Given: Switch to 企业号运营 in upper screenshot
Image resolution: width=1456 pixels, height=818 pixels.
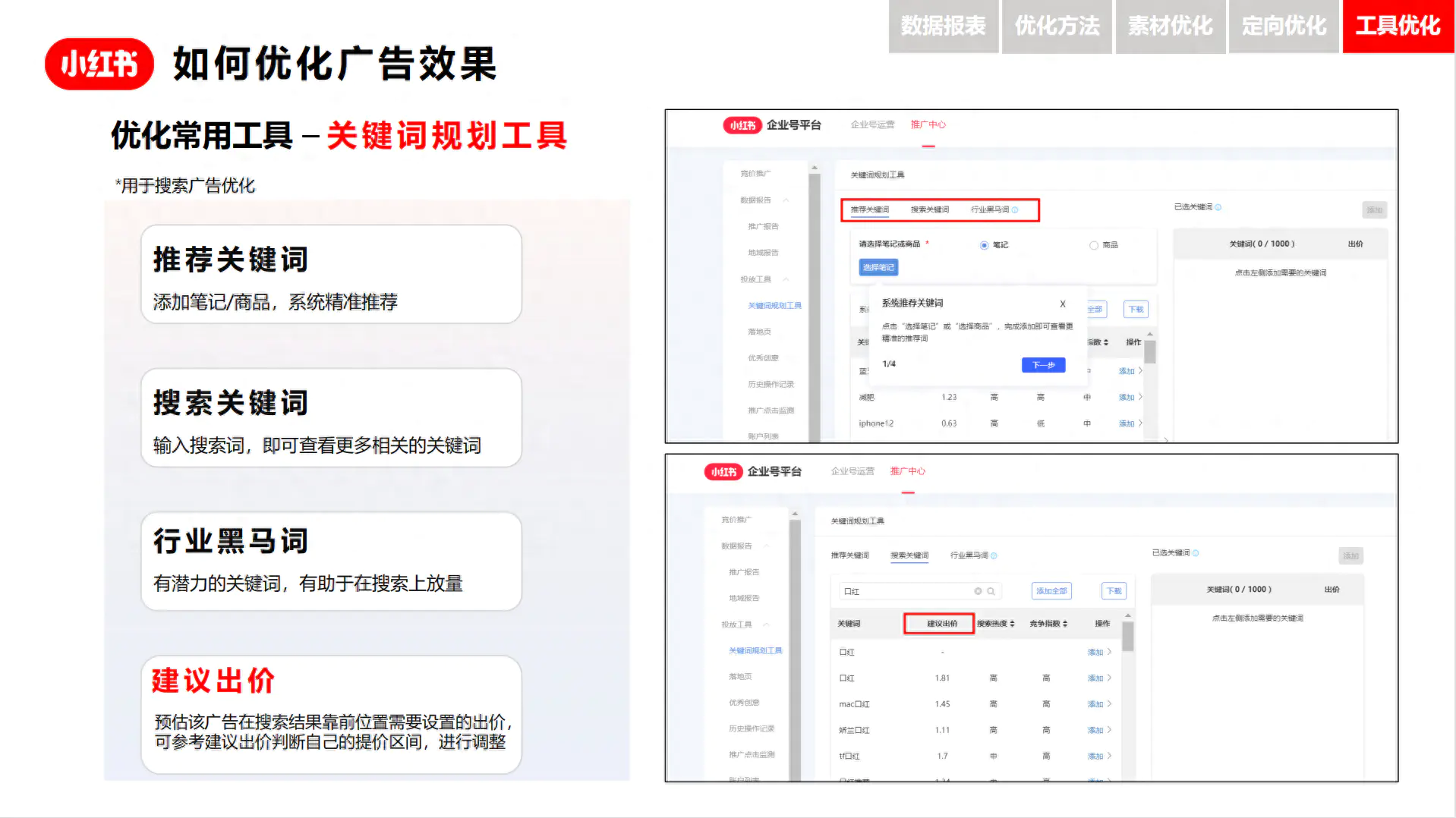Looking at the screenshot, I should [x=872, y=125].
